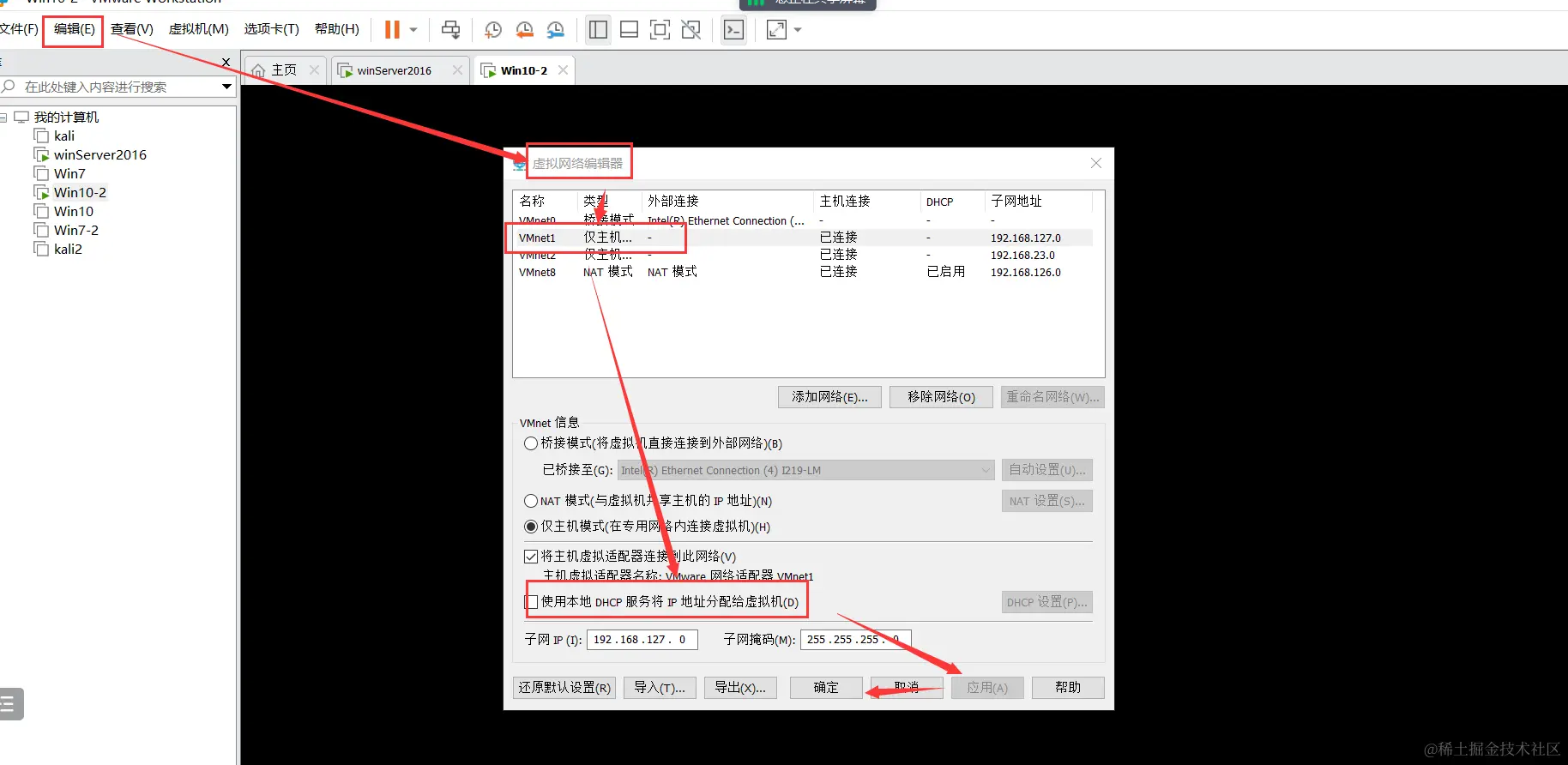
Task: Select the VMnet8 NAT network row
Action: [x=804, y=272]
